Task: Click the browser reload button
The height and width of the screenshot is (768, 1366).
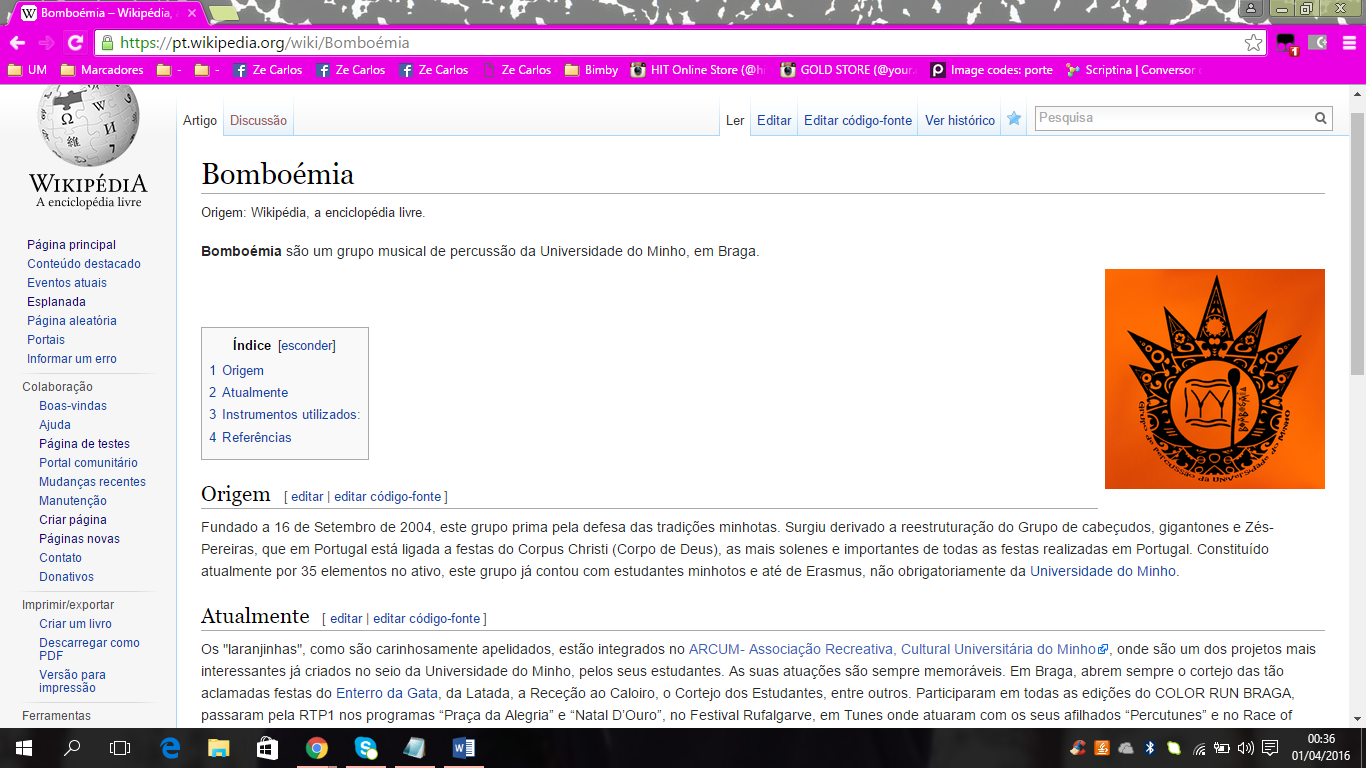Action: point(74,42)
